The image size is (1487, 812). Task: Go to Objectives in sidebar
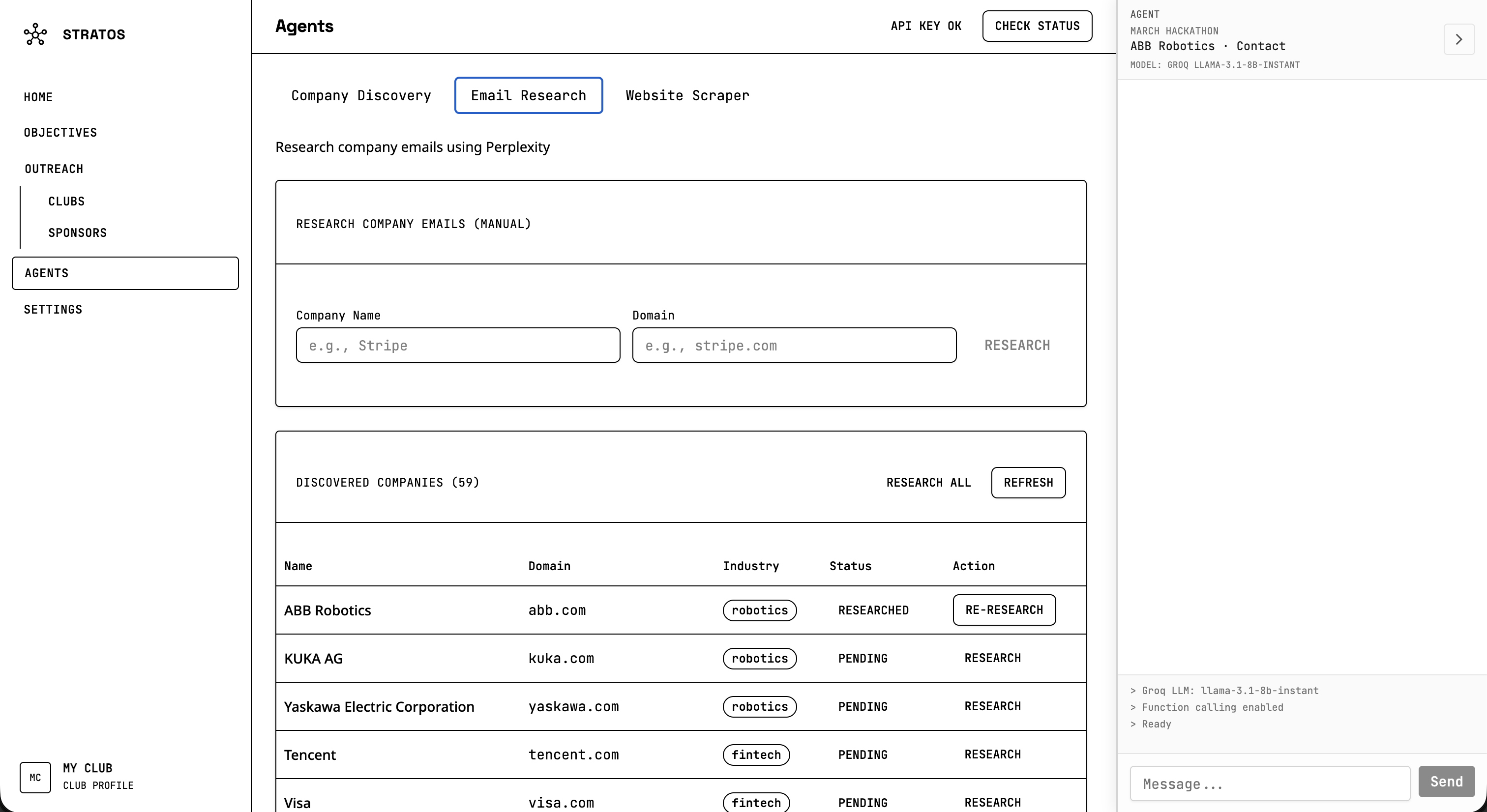[x=60, y=133]
